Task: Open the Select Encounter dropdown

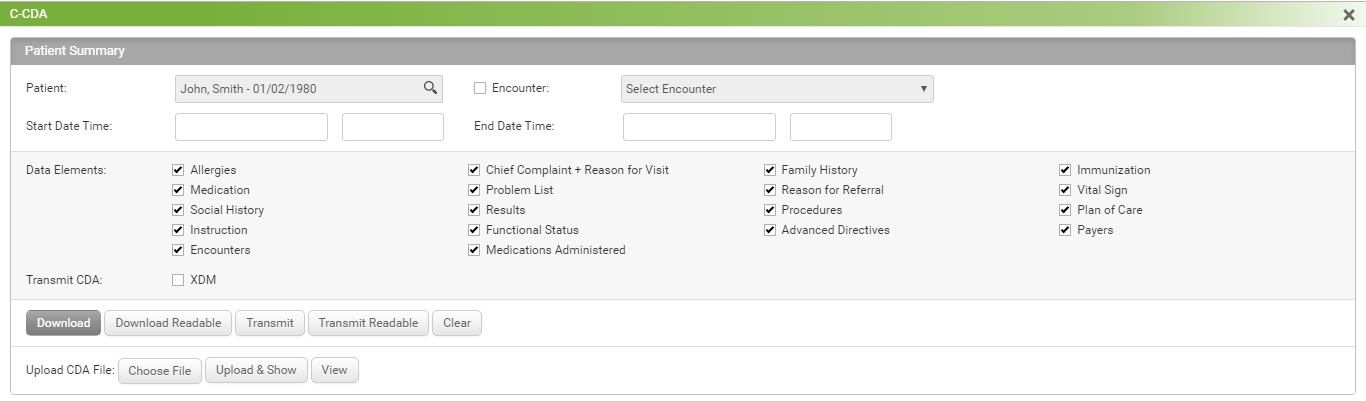Action: coord(777,89)
